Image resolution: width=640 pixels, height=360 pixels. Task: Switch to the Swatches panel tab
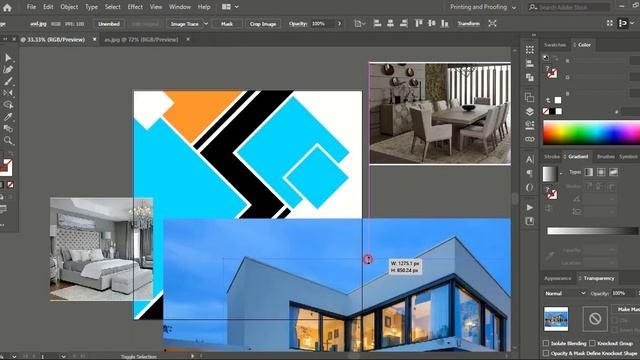pos(555,45)
